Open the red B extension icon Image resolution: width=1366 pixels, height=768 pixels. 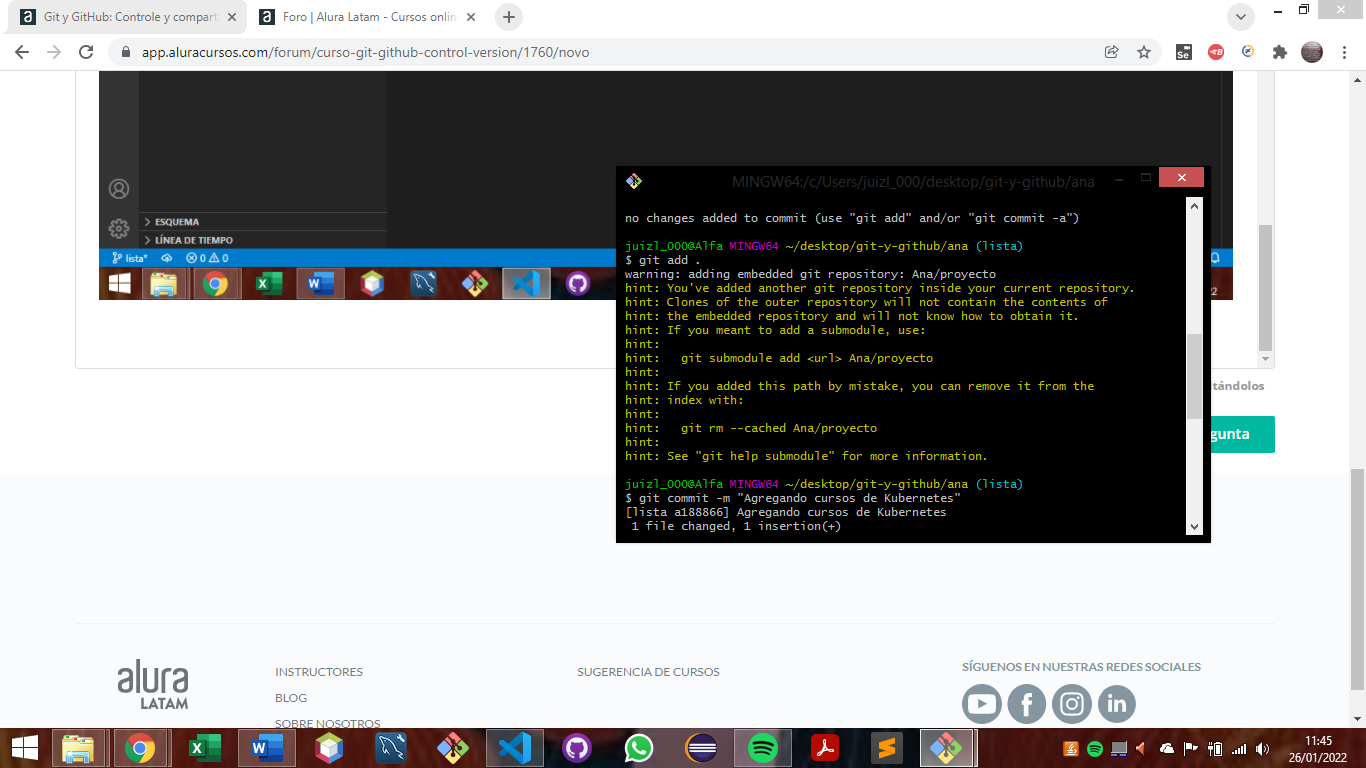(x=1216, y=52)
